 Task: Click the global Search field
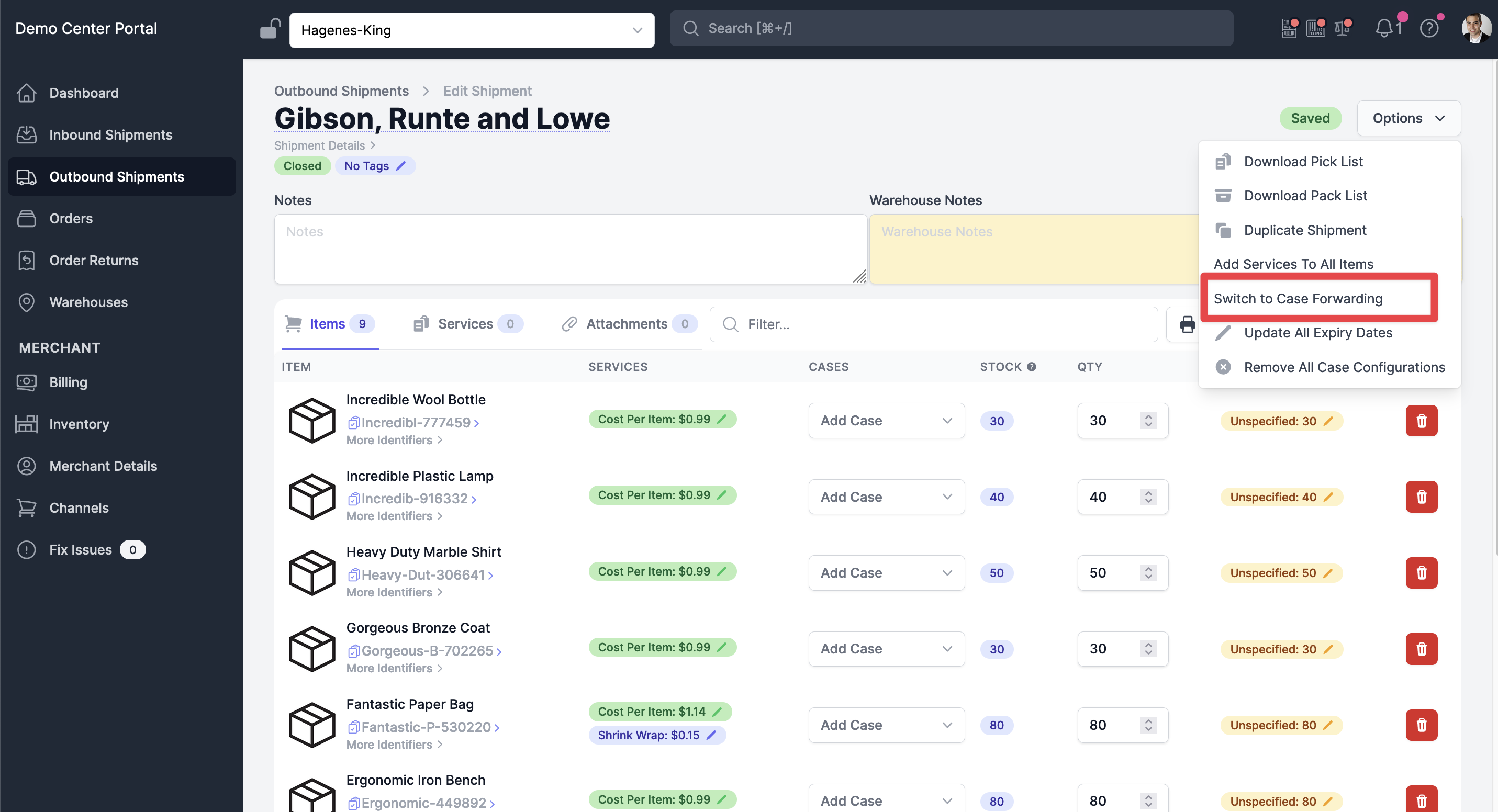tap(952, 28)
